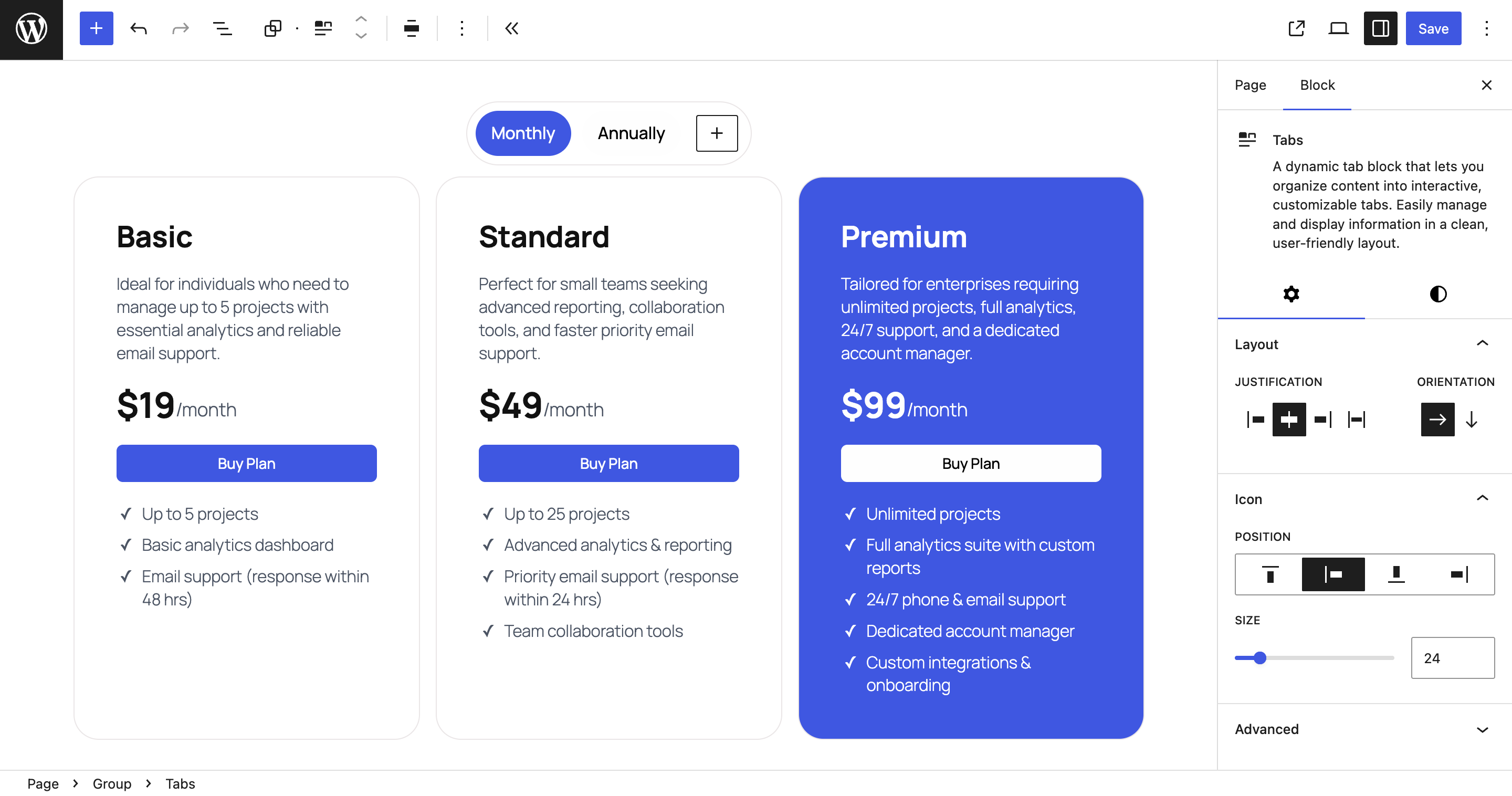Viewport: 1512px width, 796px height.
Task: Switch to the Styles half-moon icon in sidebar
Action: (x=1437, y=294)
